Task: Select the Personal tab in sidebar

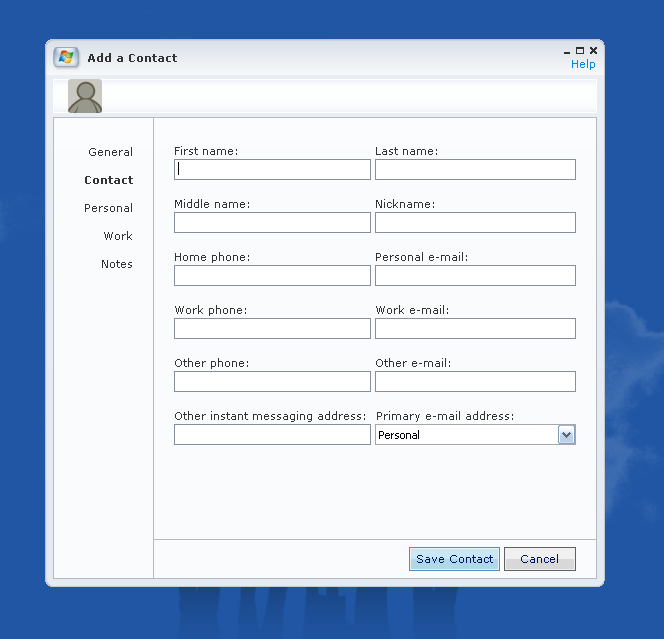Action: [108, 208]
